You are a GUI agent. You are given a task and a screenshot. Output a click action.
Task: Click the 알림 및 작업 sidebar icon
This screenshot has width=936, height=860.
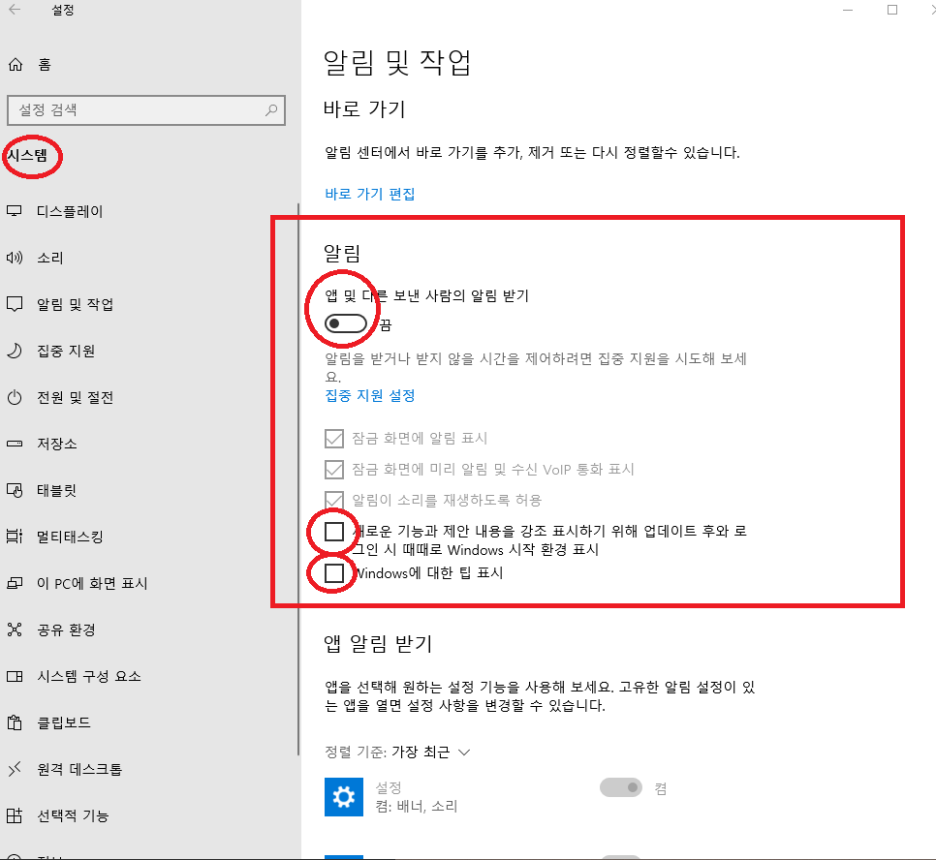tap(14, 304)
